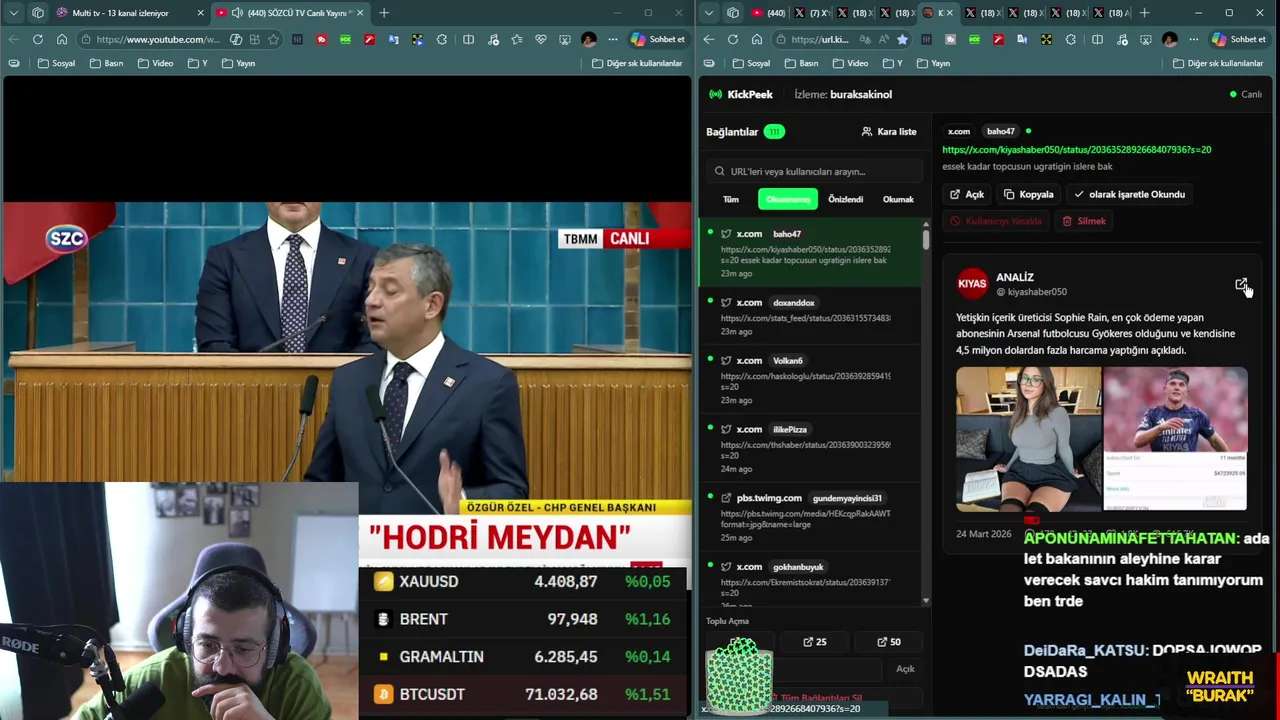The image size is (1280, 720).
Task: Open the doxanddox link entry
Action: tap(809, 316)
